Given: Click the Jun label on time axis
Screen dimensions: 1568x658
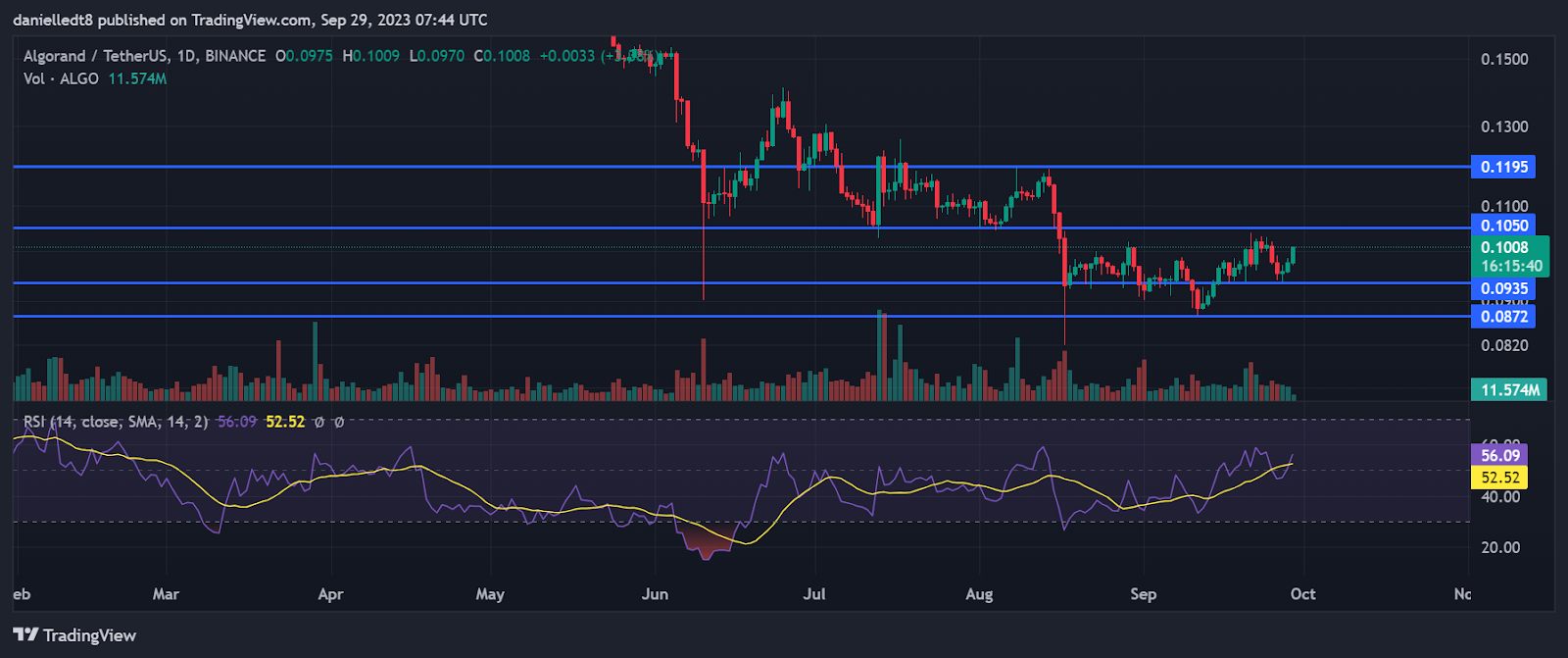Looking at the screenshot, I should [x=655, y=594].
